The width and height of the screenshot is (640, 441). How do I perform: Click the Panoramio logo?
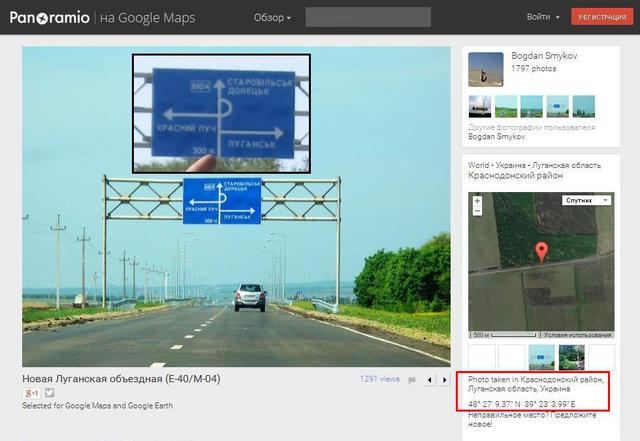coord(50,18)
